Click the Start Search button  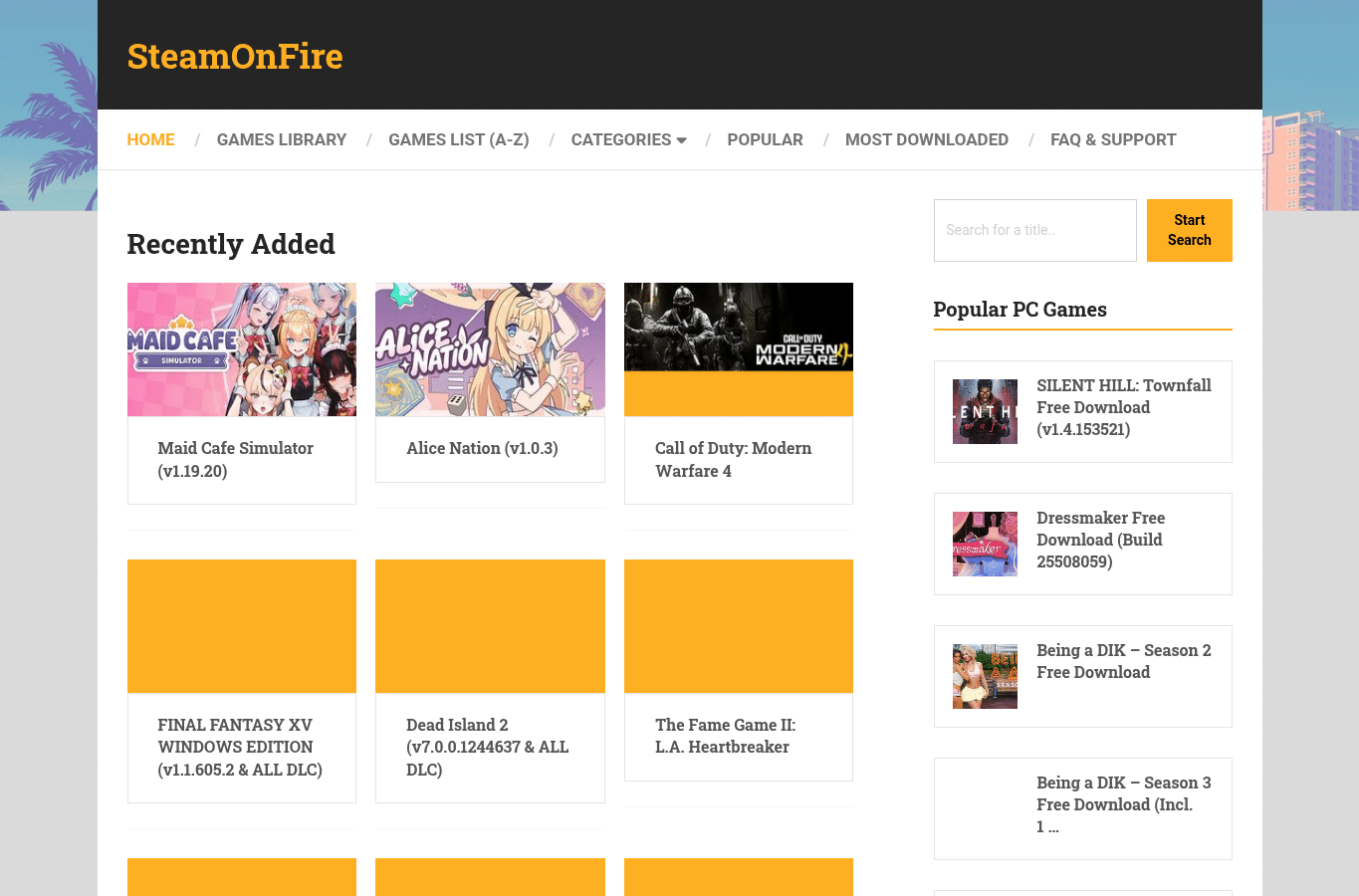(1190, 230)
